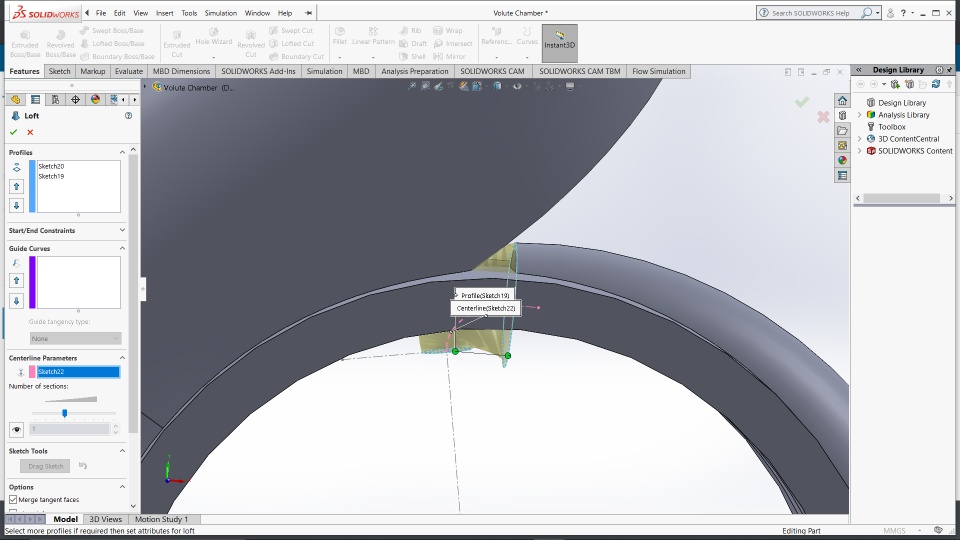Expand SOLIDWORKS Content tree node
Screen dimensions: 960x540
click(860, 151)
